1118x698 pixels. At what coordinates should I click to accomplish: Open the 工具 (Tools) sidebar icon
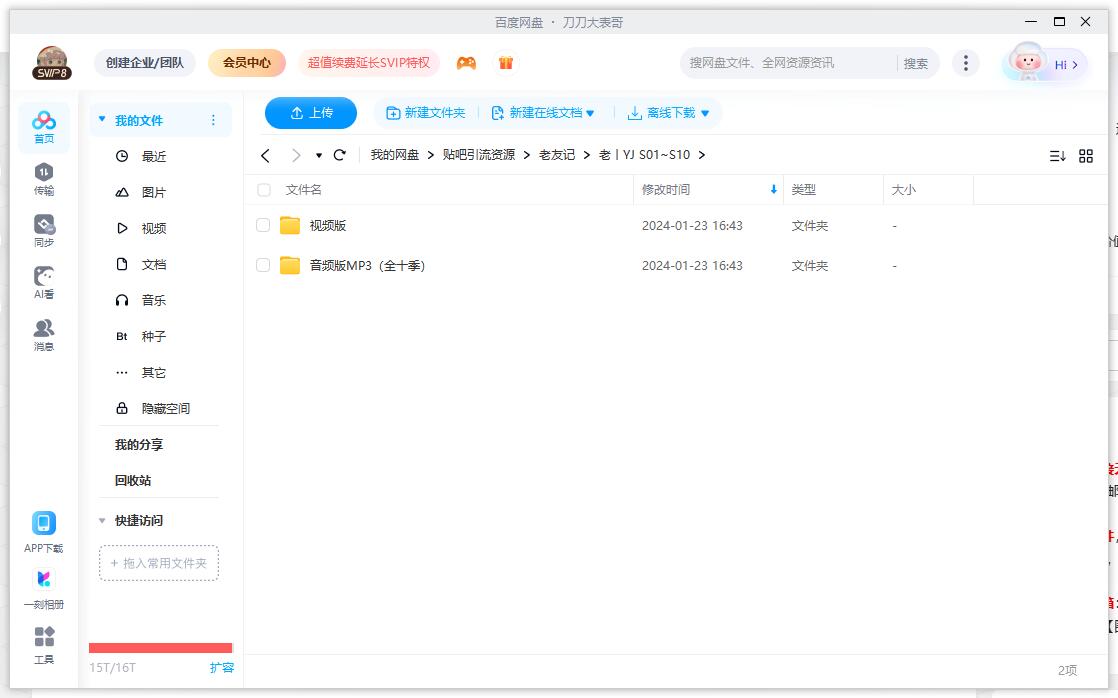coord(43,645)
